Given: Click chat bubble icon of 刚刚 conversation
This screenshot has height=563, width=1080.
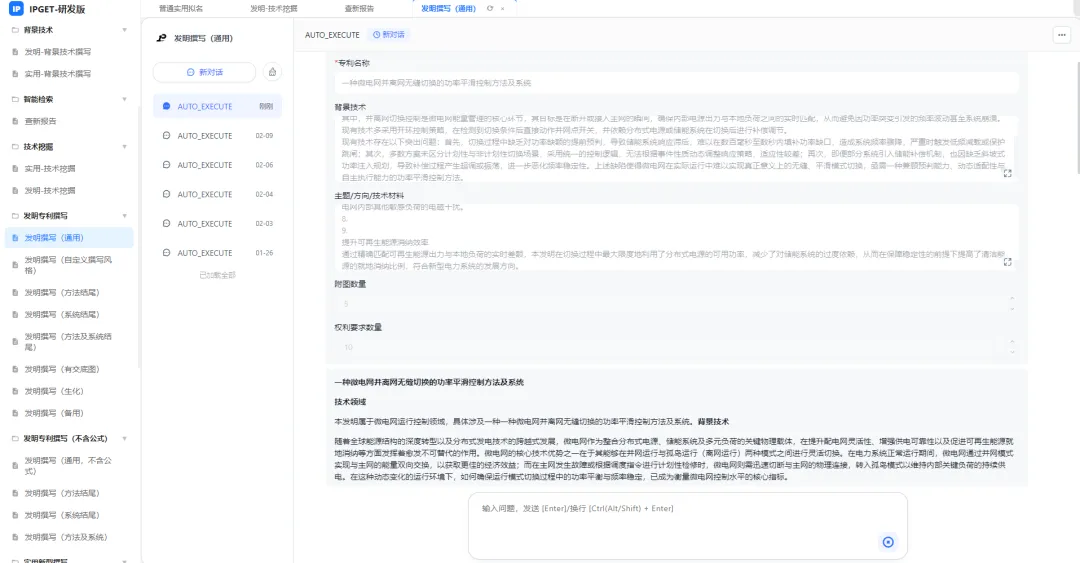Looking at the screenshot, I should (x=166, y=106).
